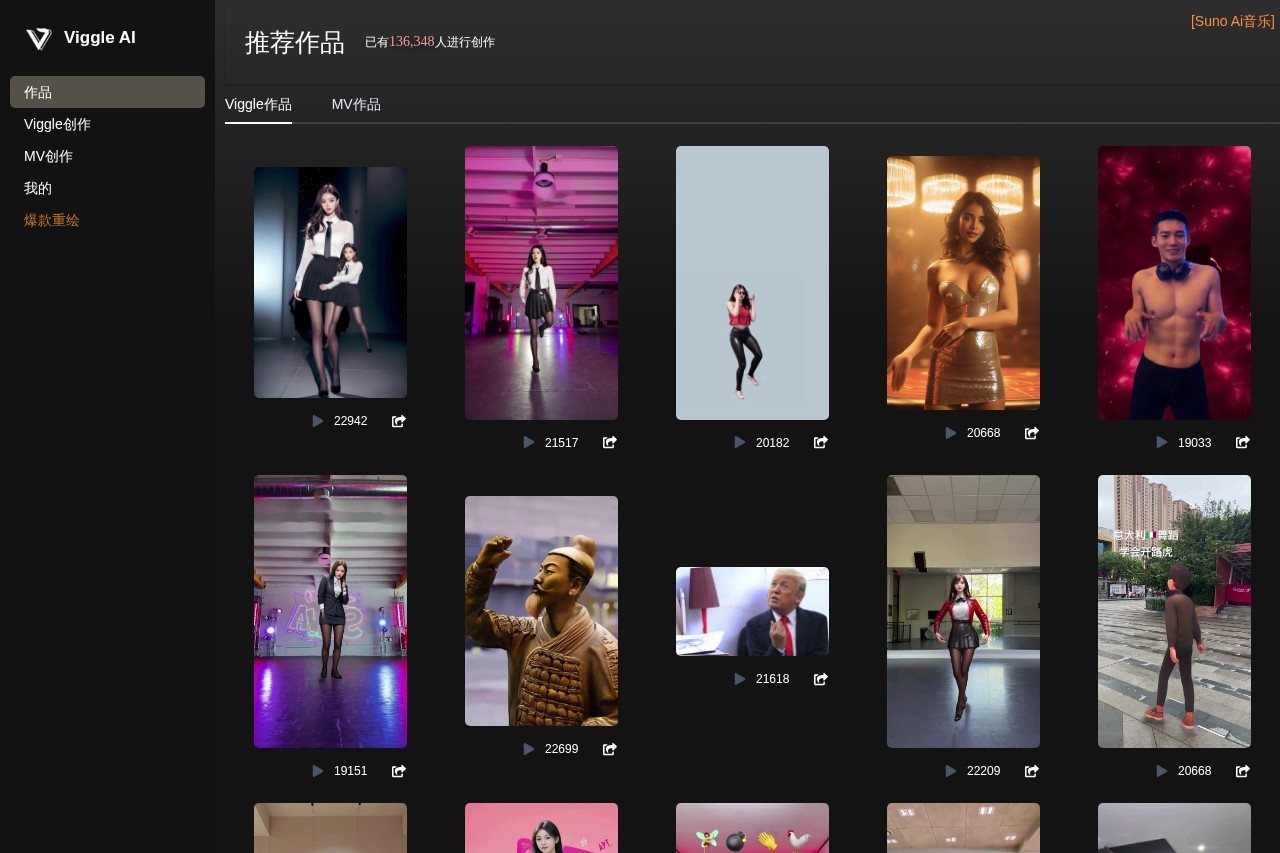Open the Suno Ai音乐 link
The height and width of the screenshot is (853, 1280).
1232,21
